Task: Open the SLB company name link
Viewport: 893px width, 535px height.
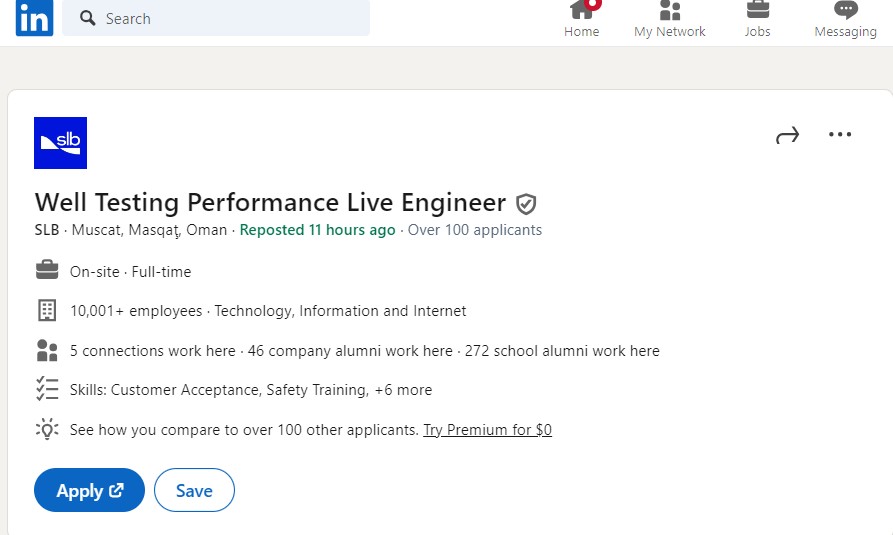Action: point(47,230)
